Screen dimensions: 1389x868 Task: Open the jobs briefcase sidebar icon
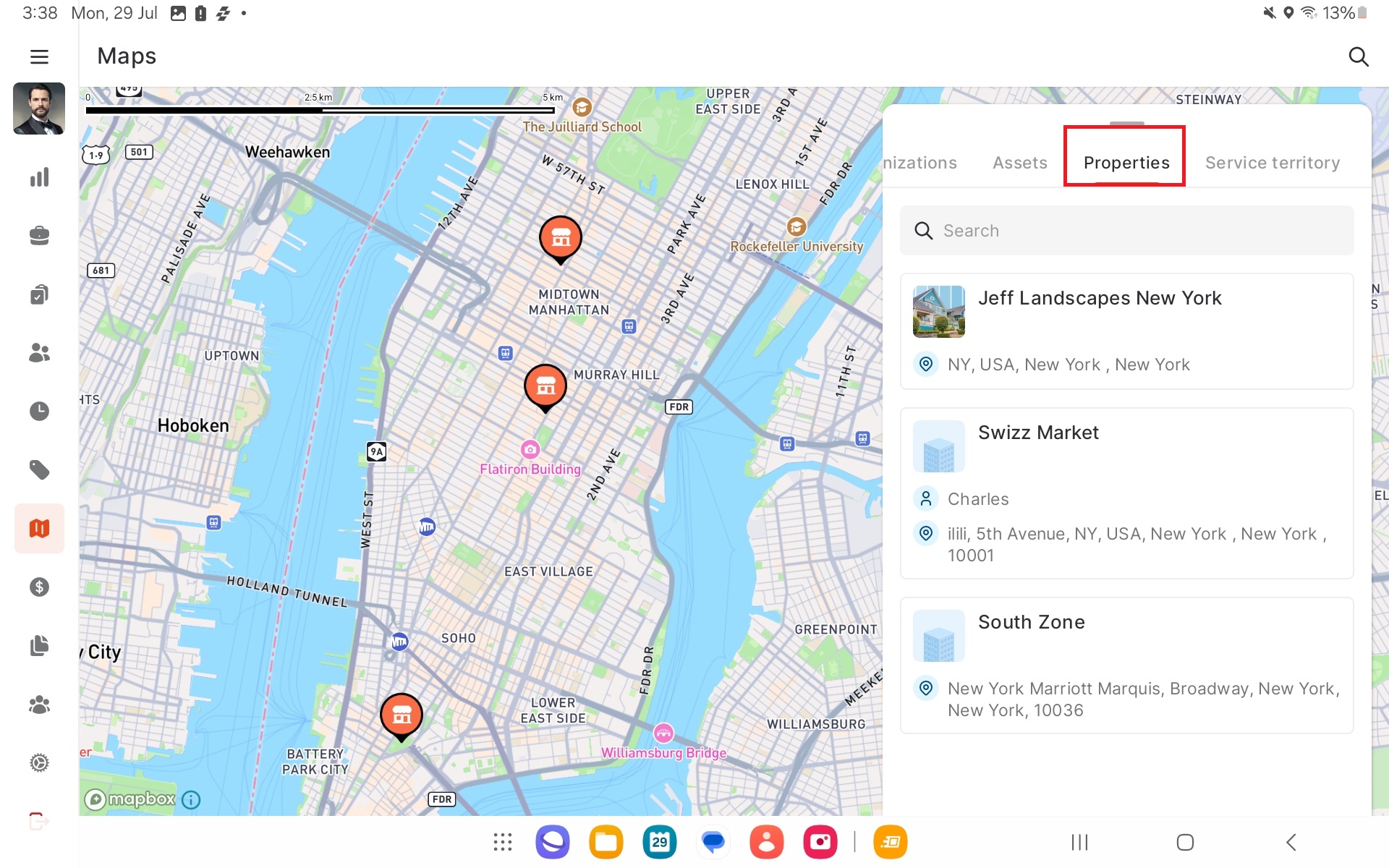39,236
